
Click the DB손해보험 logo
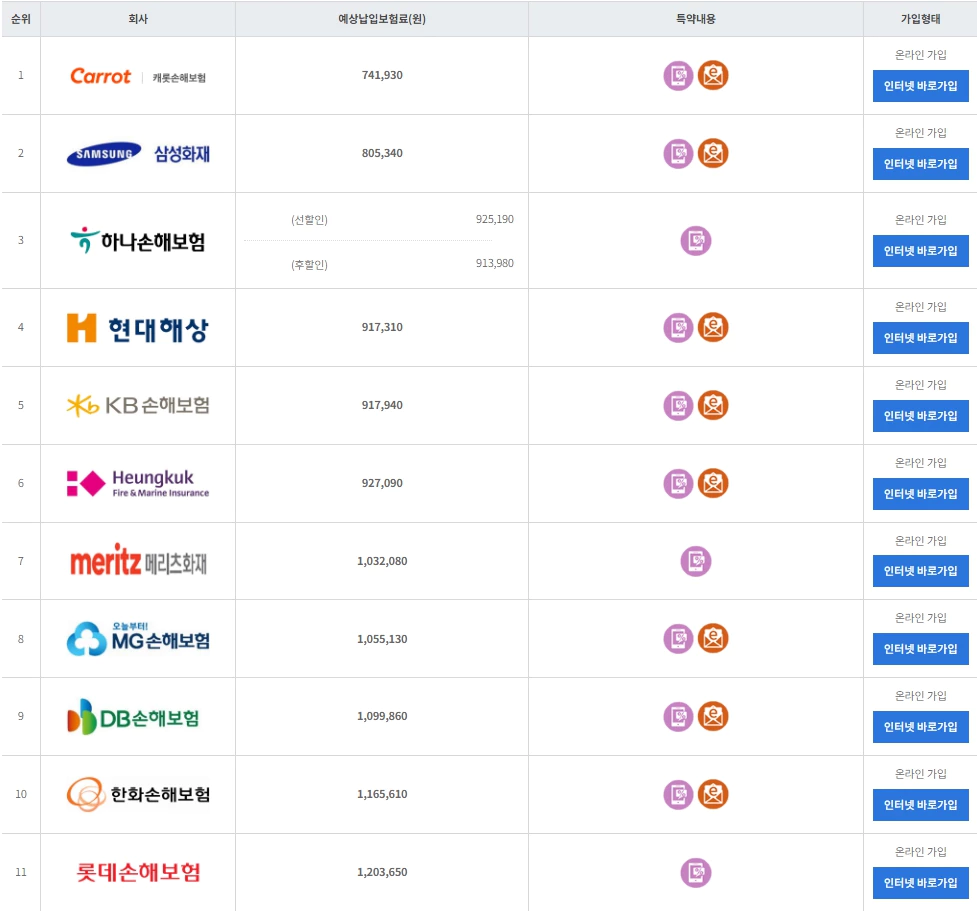[133, 717]
